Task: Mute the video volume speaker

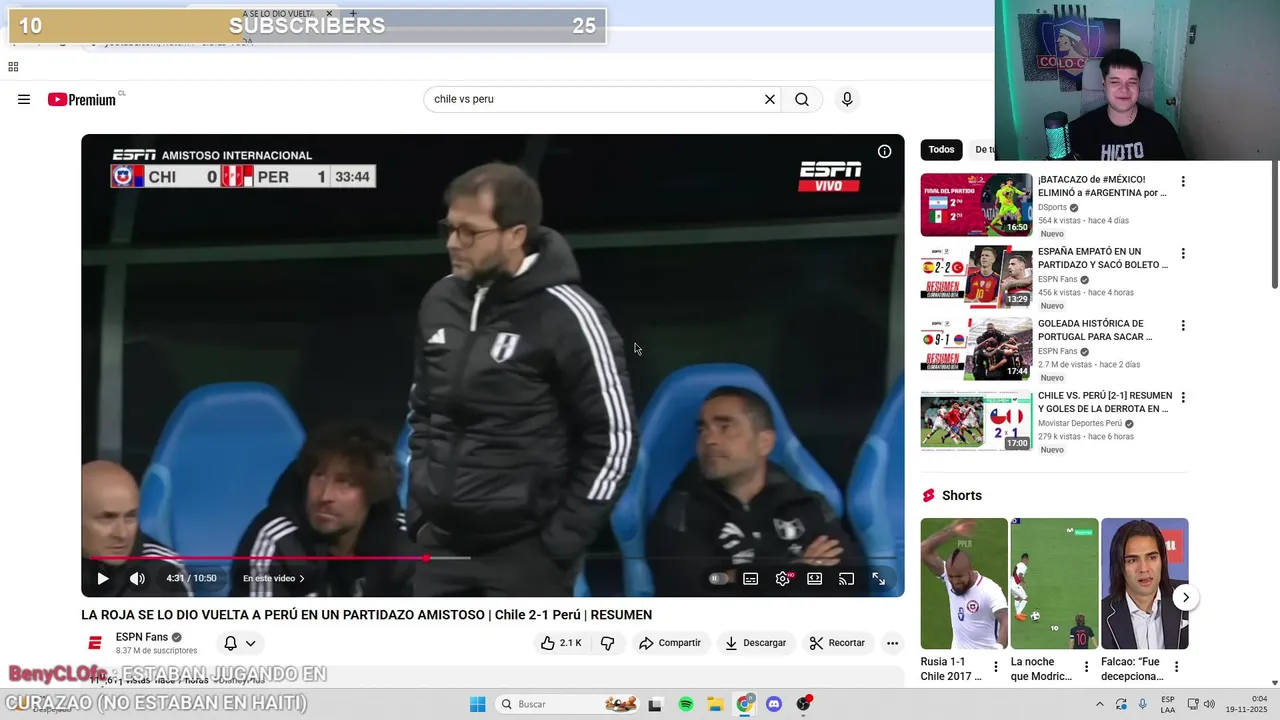Action: (x=137, y=578)
